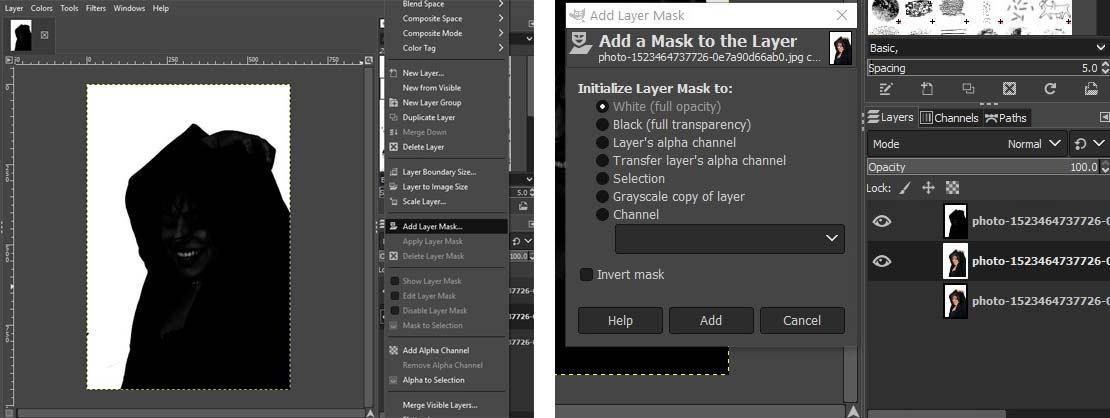
Task: Duplicate the selected brush
Action: [x=968, y=89]
